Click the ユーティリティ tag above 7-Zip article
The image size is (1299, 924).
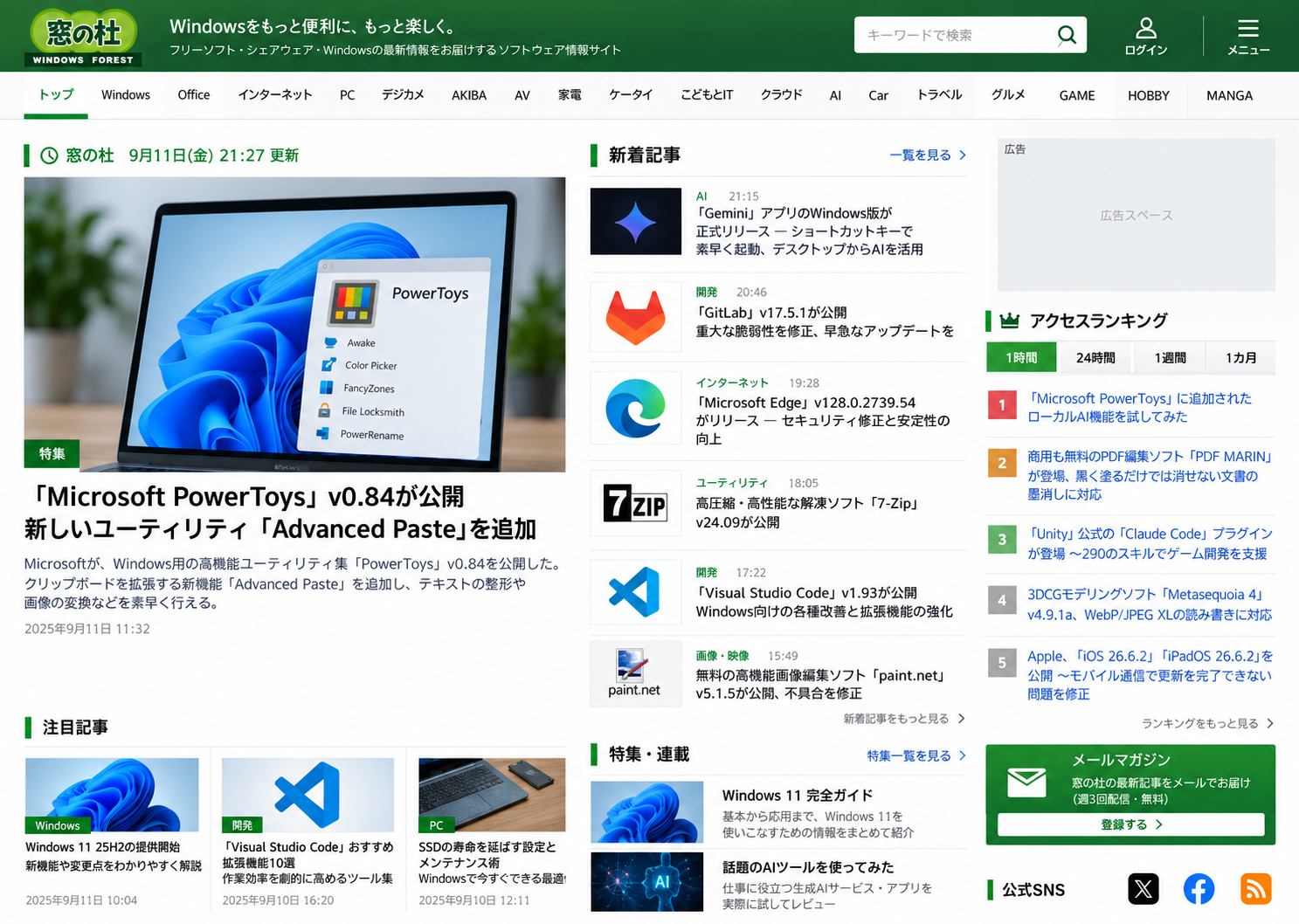732,483
